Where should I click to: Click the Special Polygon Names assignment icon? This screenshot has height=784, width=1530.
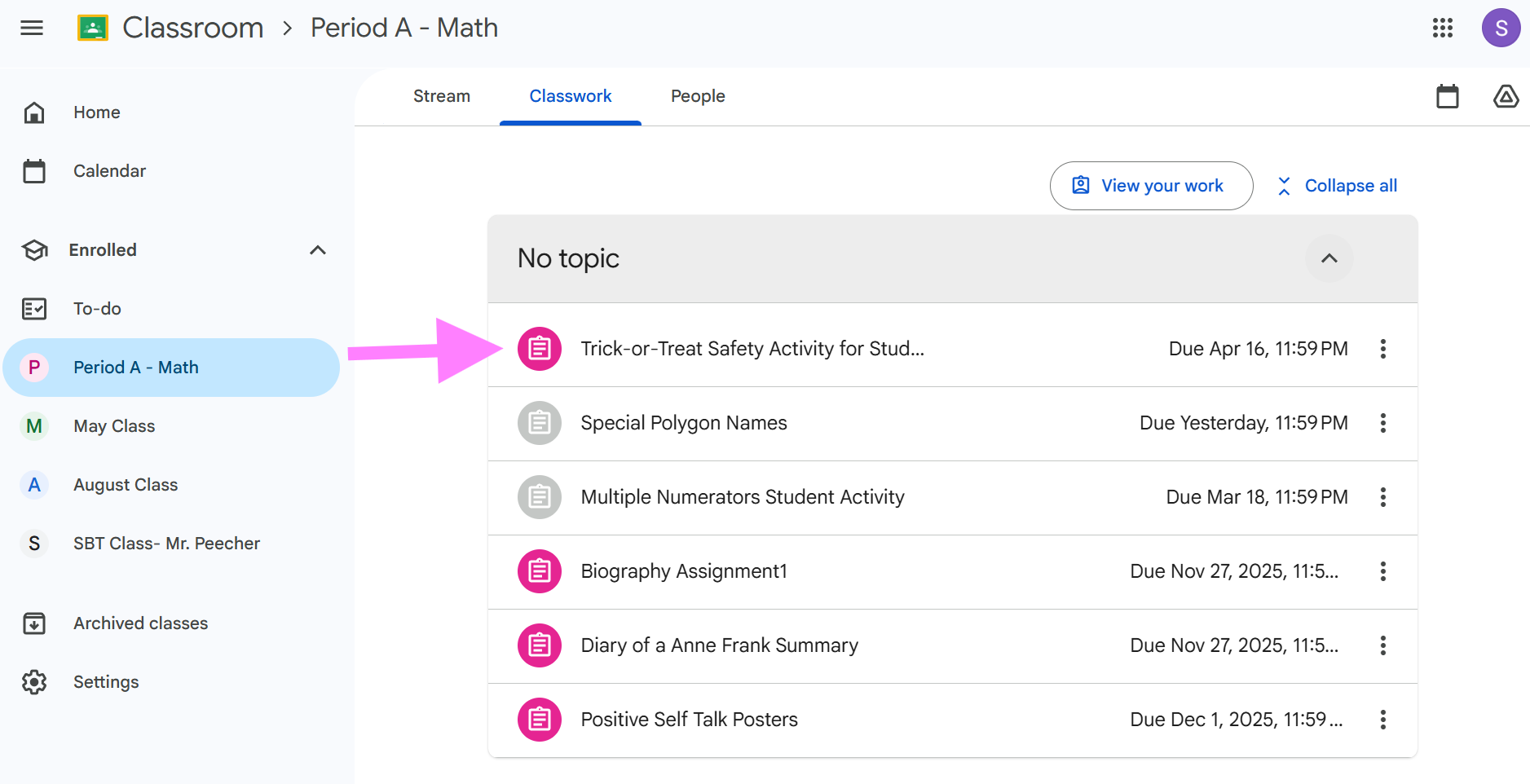pos(540,423)
